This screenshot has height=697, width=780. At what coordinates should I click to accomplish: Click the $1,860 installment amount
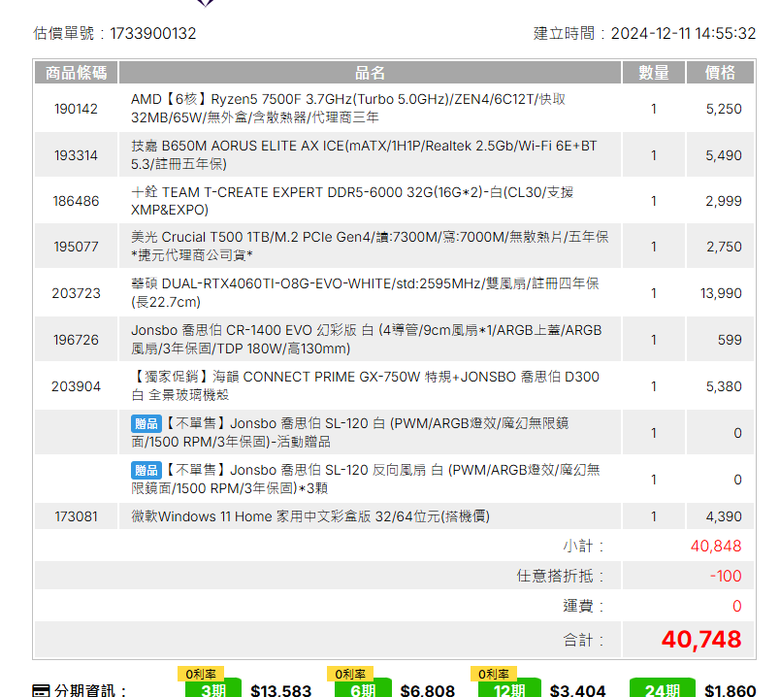click(x=730, y=690)
